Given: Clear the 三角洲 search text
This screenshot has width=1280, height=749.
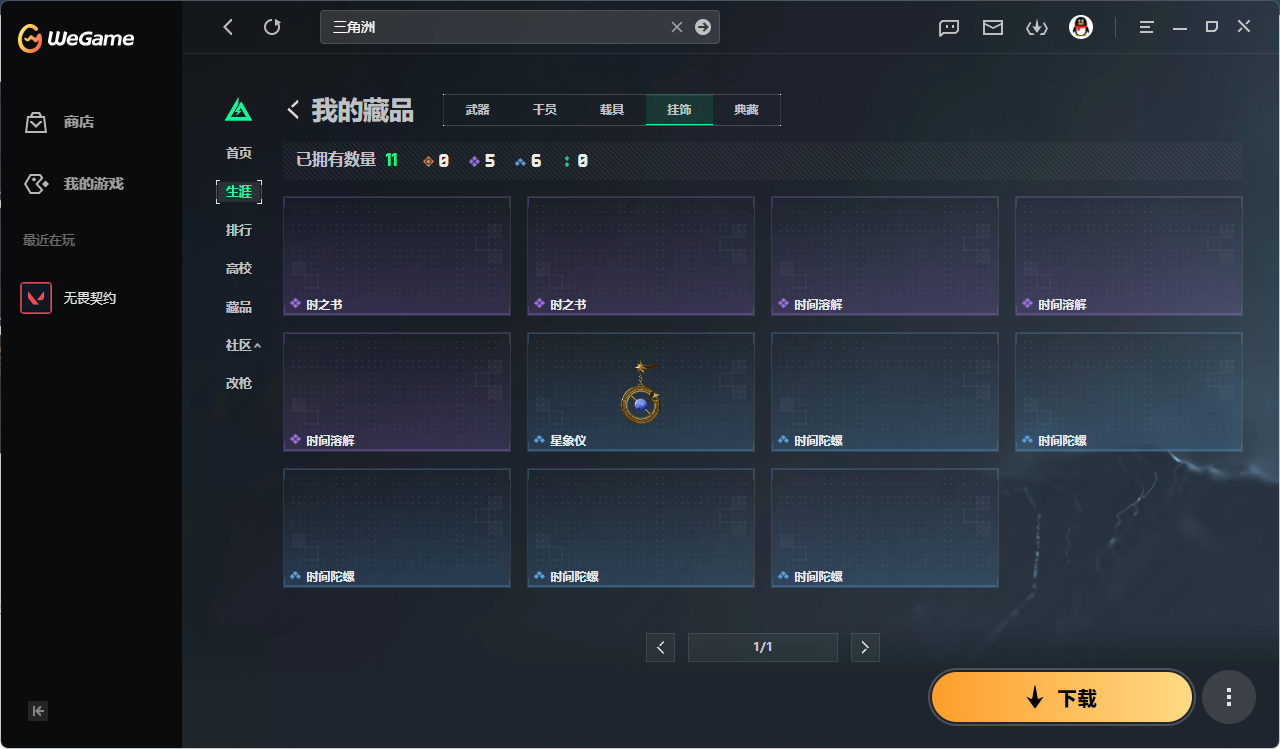Looking at the screenshot, I should pyautogui.click(x=677, y=27).
